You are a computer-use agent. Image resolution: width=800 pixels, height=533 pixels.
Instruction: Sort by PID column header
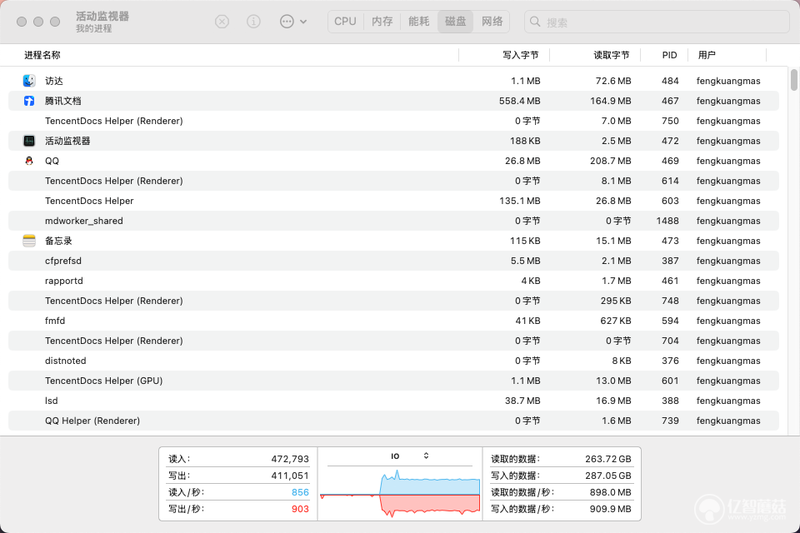[x=669, y=55]
